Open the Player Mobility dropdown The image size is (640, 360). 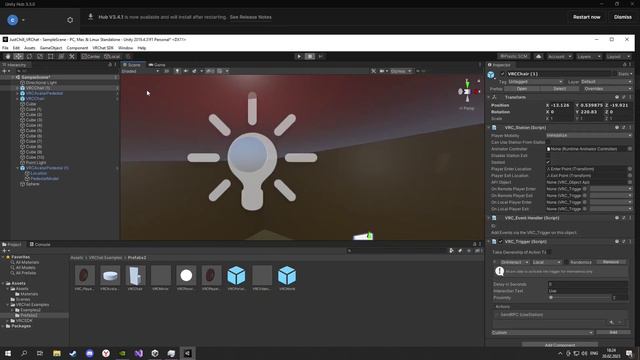pyautogui.click(x=589, y=136)
